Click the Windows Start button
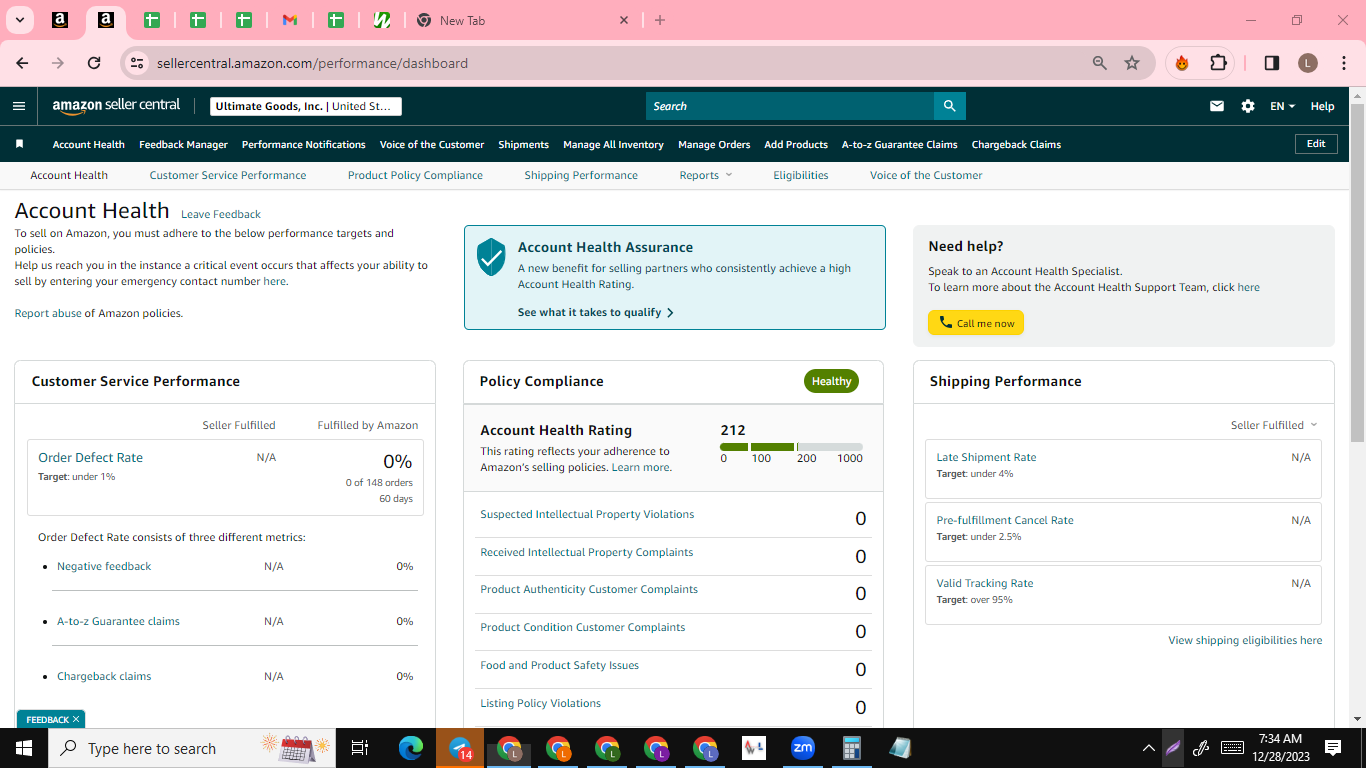The height and width of the screenshot is (768, 1366). coord(24,748)
